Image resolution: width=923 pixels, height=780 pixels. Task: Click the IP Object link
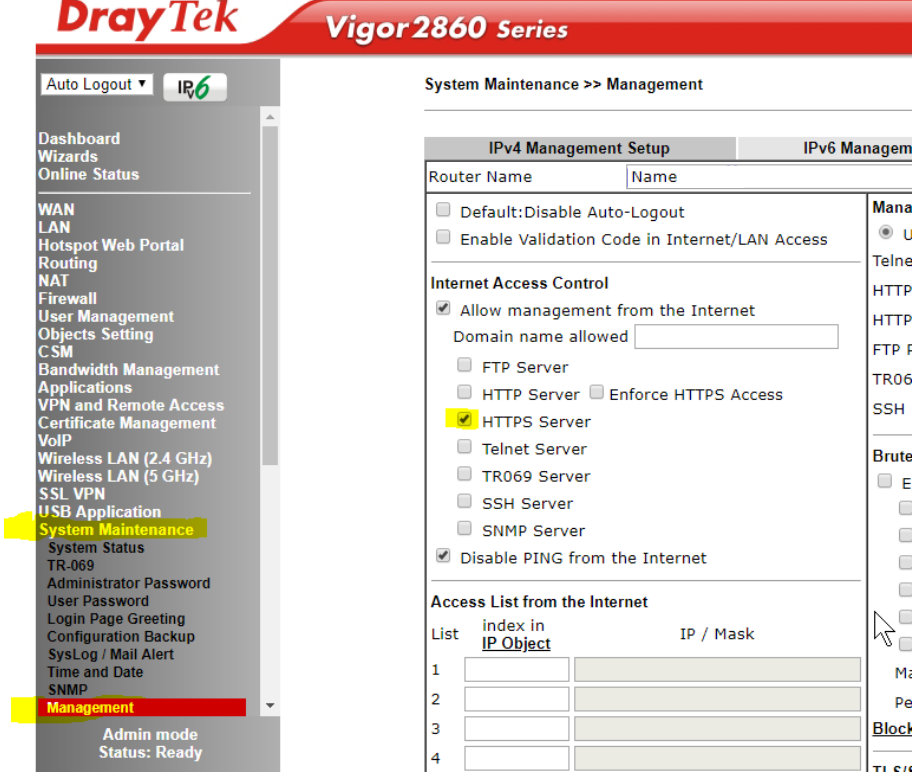516,643
